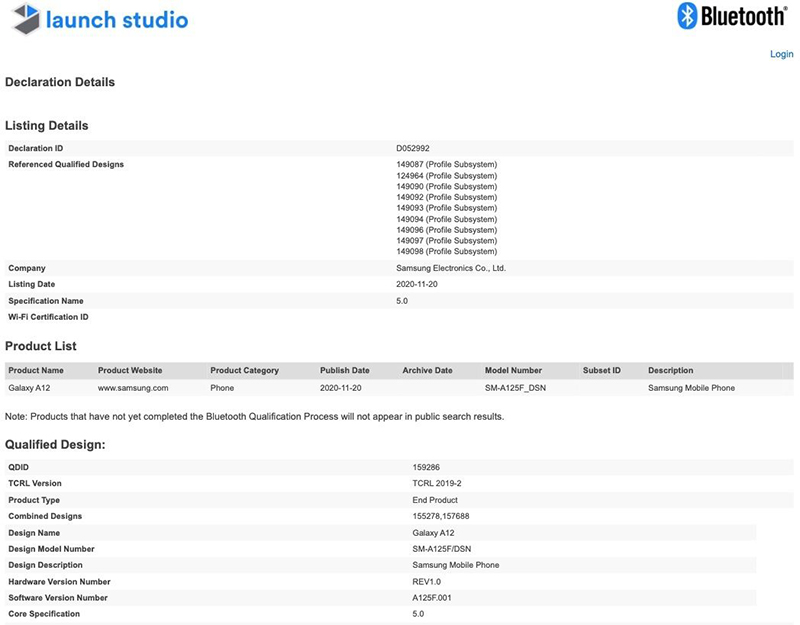
Task: Open the Login link
Action: click(781, 54)
